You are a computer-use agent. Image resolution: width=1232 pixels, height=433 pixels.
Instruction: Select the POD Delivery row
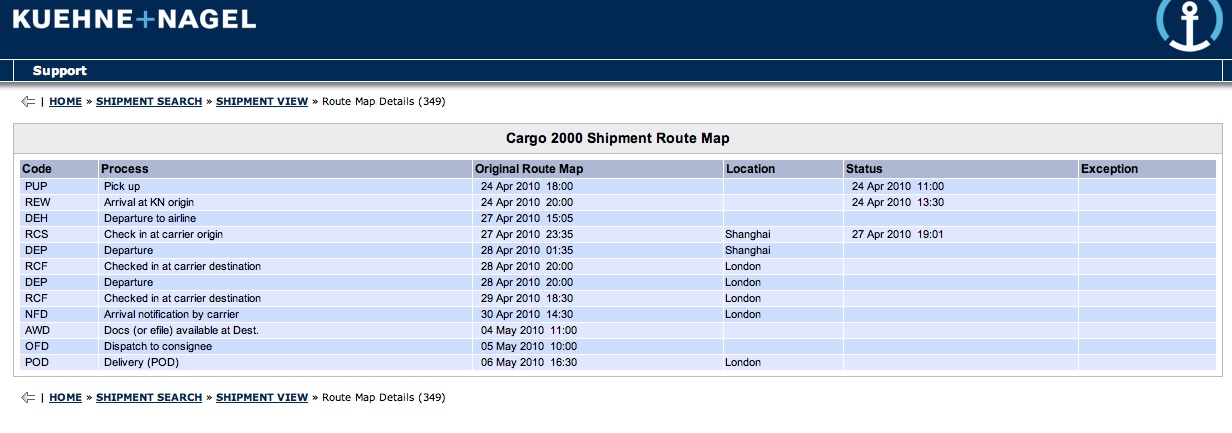(616, 362)
